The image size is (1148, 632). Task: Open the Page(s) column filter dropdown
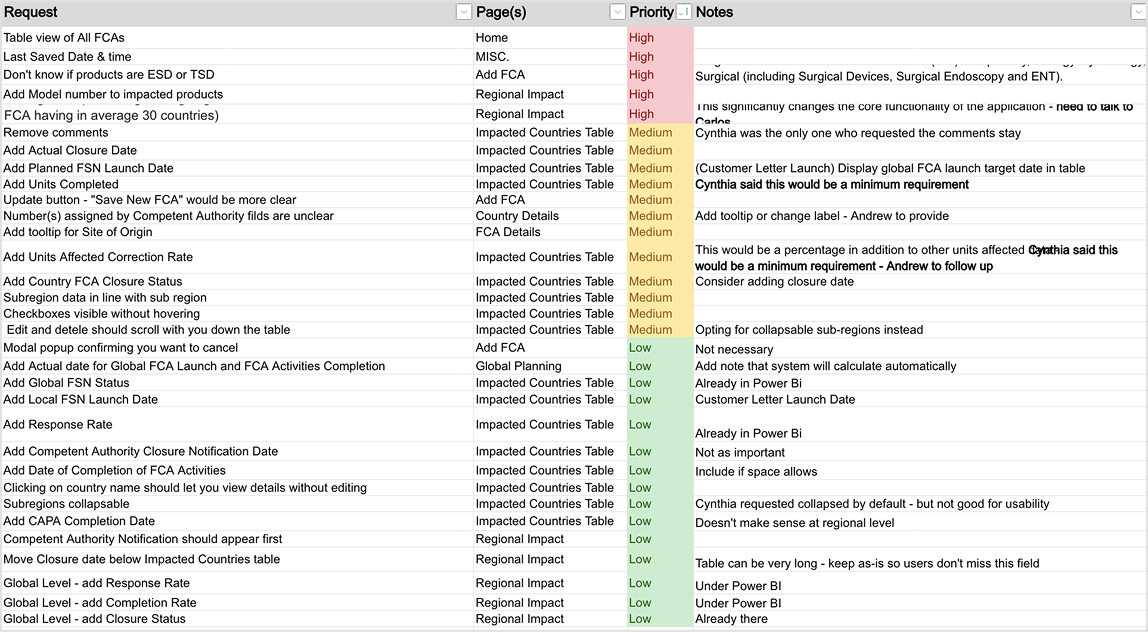click(x=617, y=12)
